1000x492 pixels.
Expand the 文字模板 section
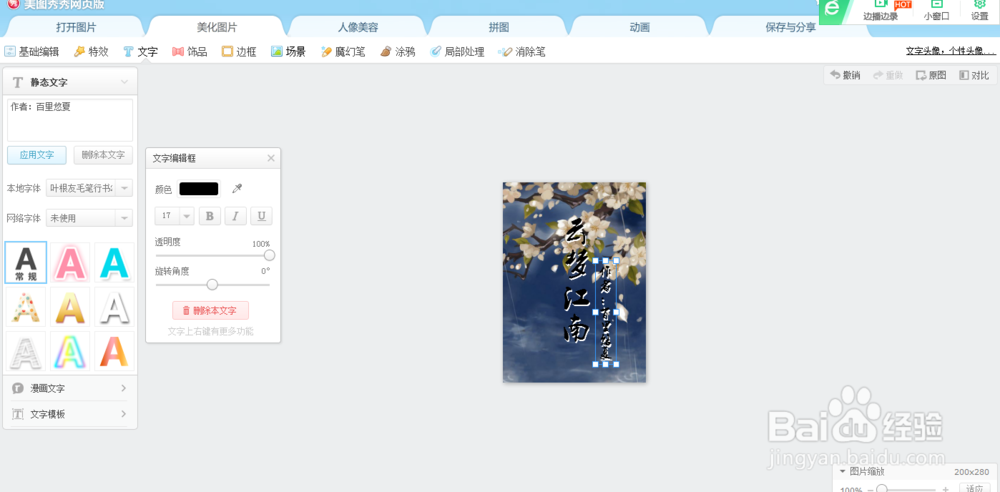[x=70, y=414]
